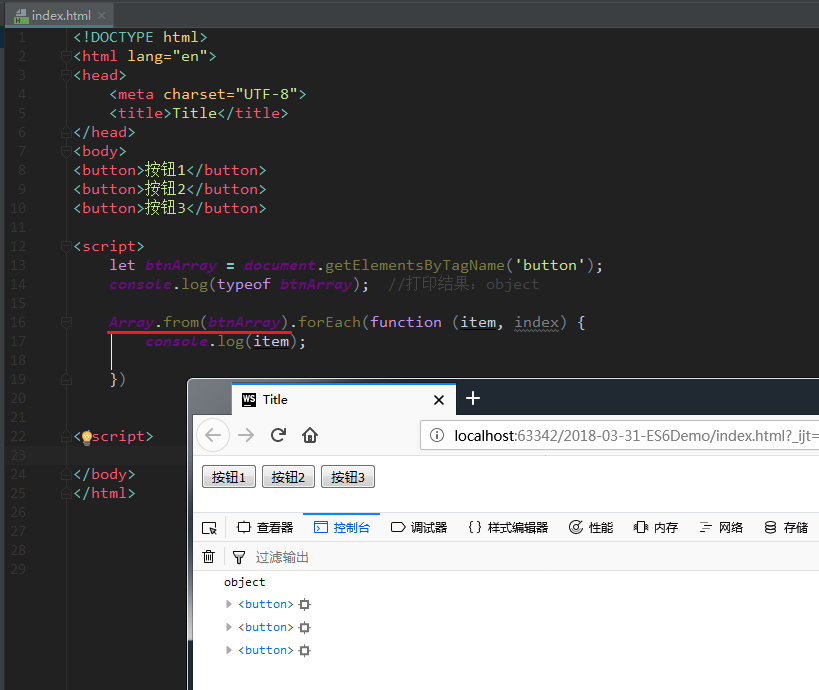The image size is (819, 690).
Task: Click the lightbulb intention icon on line 22
Action: [x=86, y=437]
